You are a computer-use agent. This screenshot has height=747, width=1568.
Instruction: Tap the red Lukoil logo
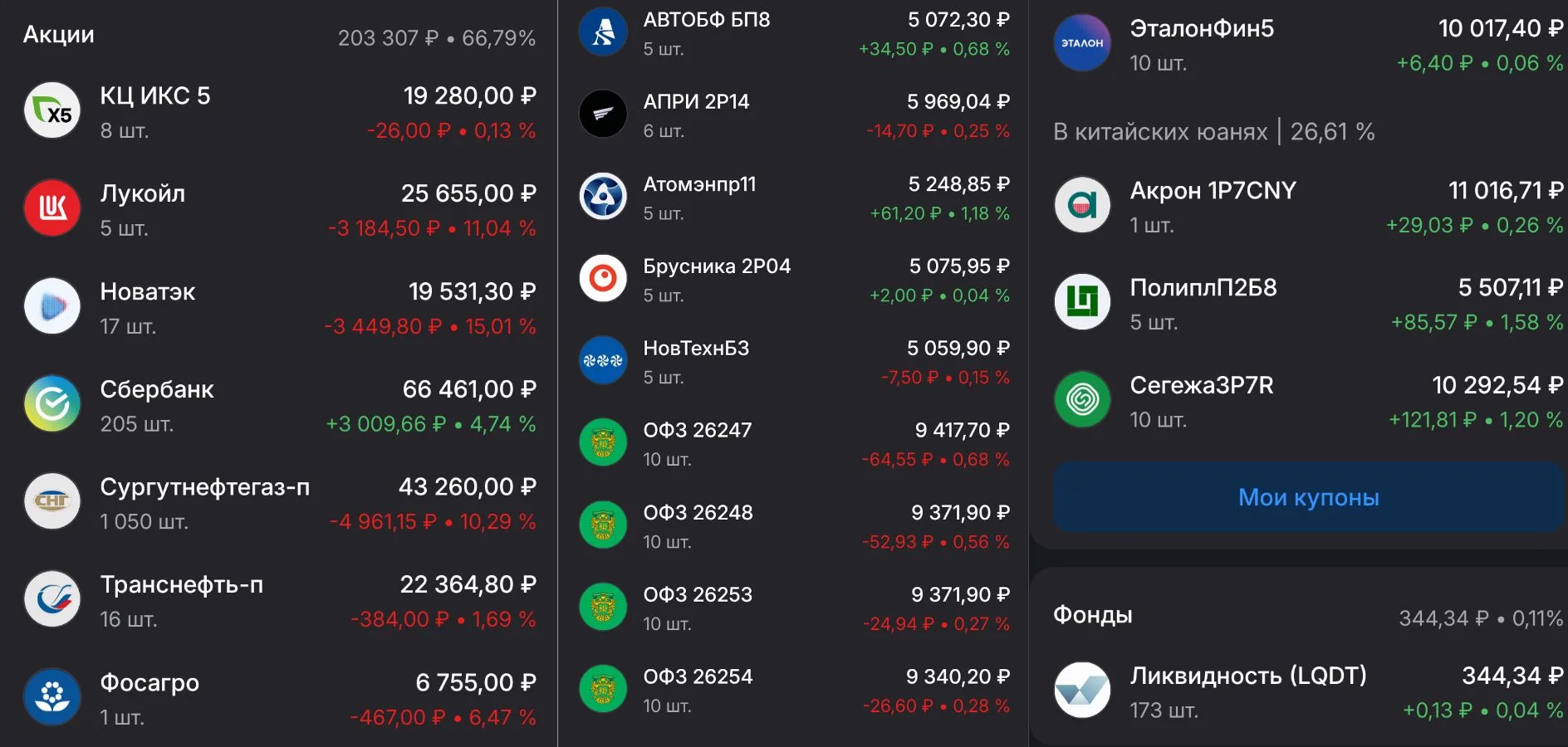click(52, 208)
